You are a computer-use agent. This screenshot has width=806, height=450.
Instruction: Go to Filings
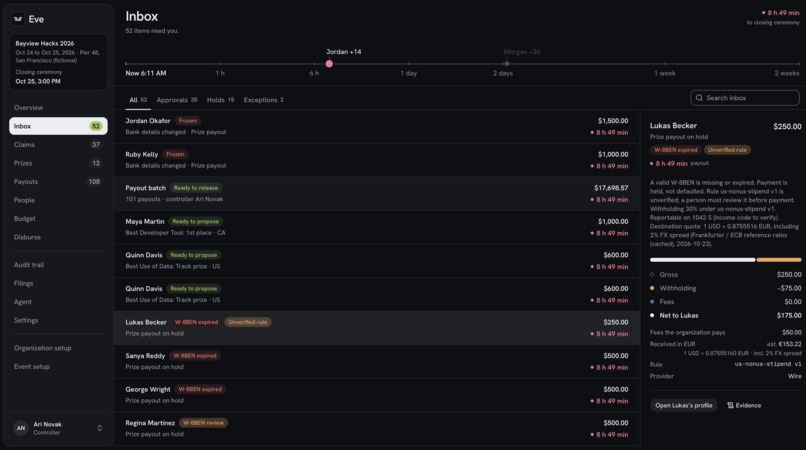(x=58, y=283)
